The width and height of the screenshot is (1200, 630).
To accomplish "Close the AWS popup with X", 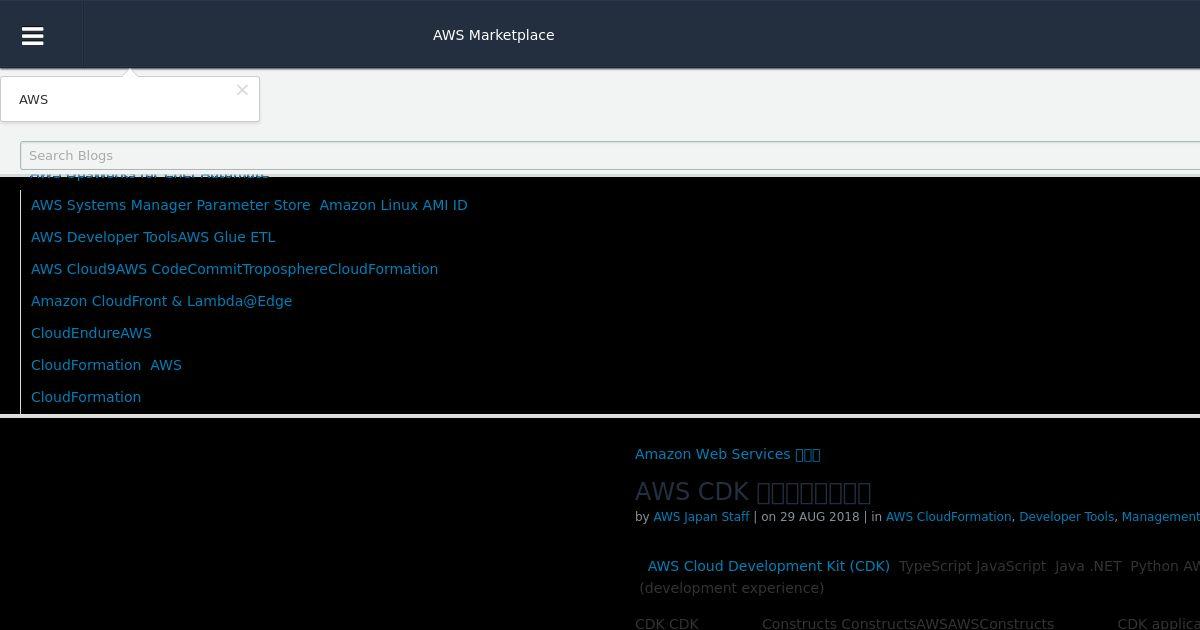I will coord(242,90).
